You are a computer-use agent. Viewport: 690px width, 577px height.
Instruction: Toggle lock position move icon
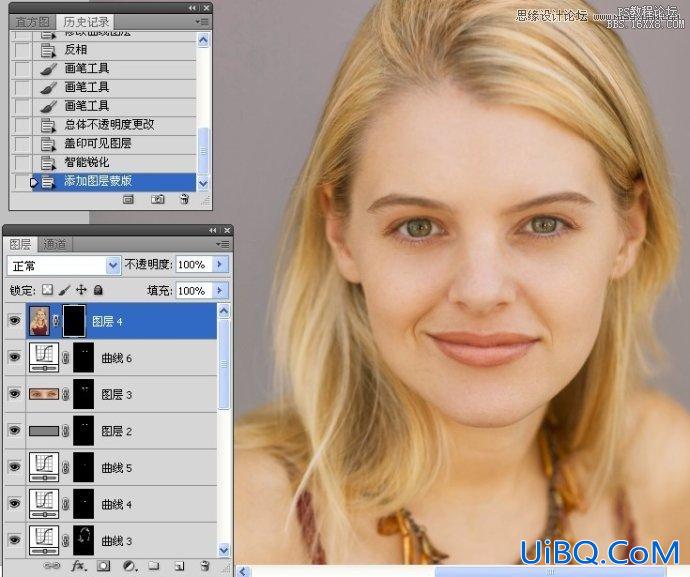pos(81,290)
